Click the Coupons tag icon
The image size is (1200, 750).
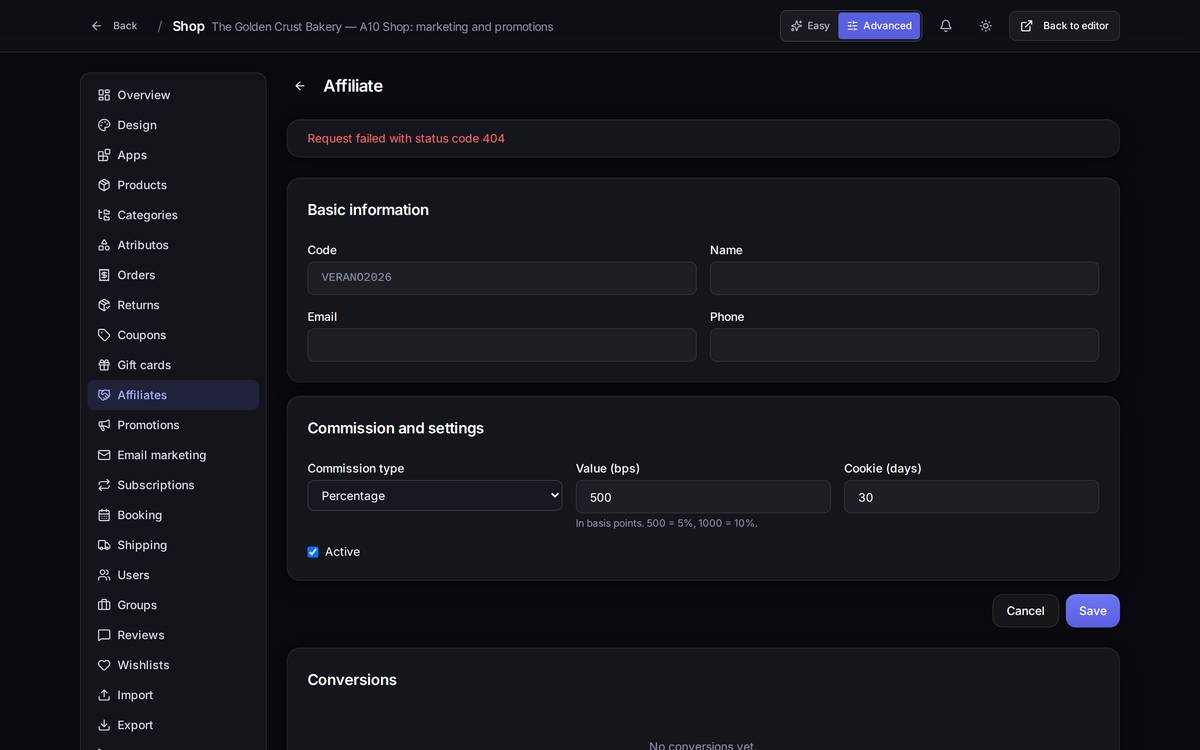click(104, 335)
